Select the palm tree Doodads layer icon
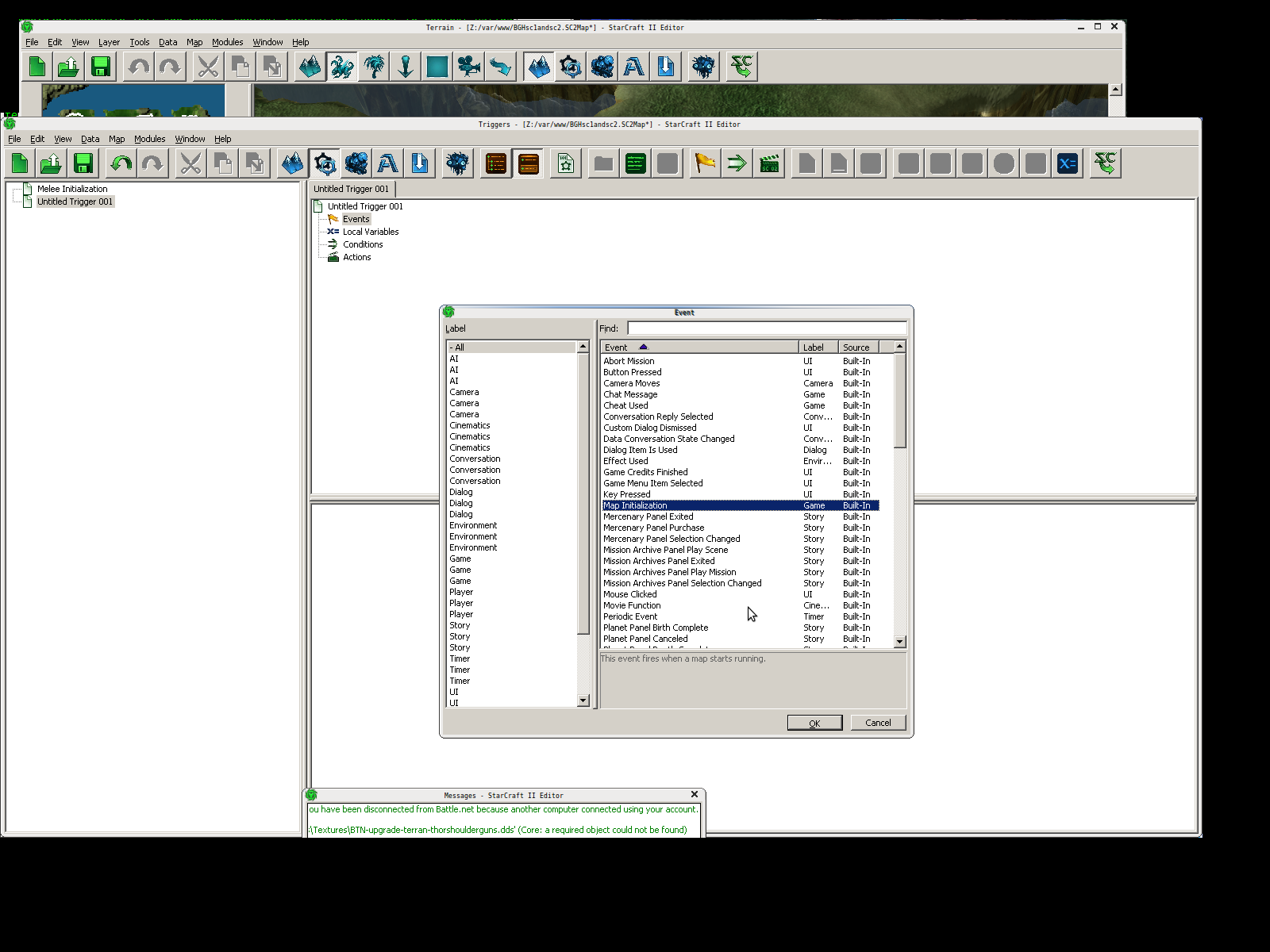 tap(374, 67)
